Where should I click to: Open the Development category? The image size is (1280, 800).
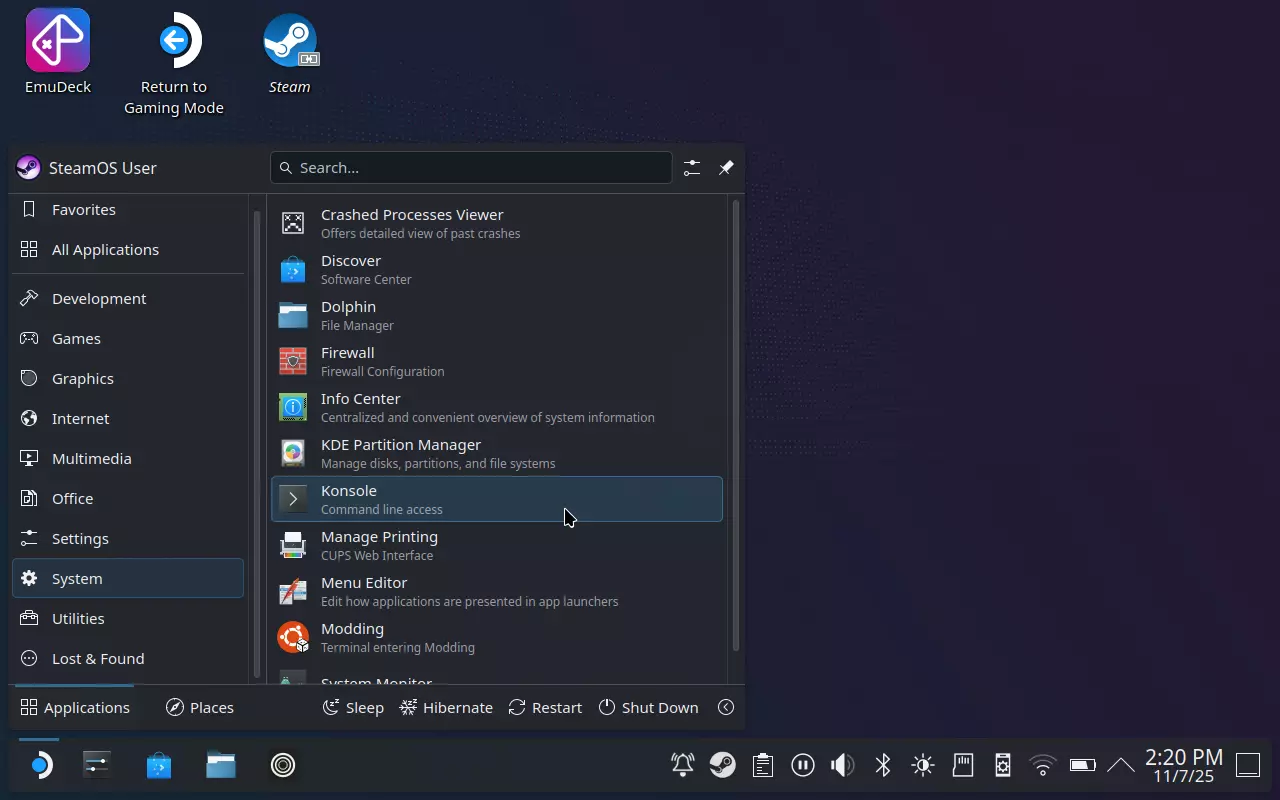[128, 299]
